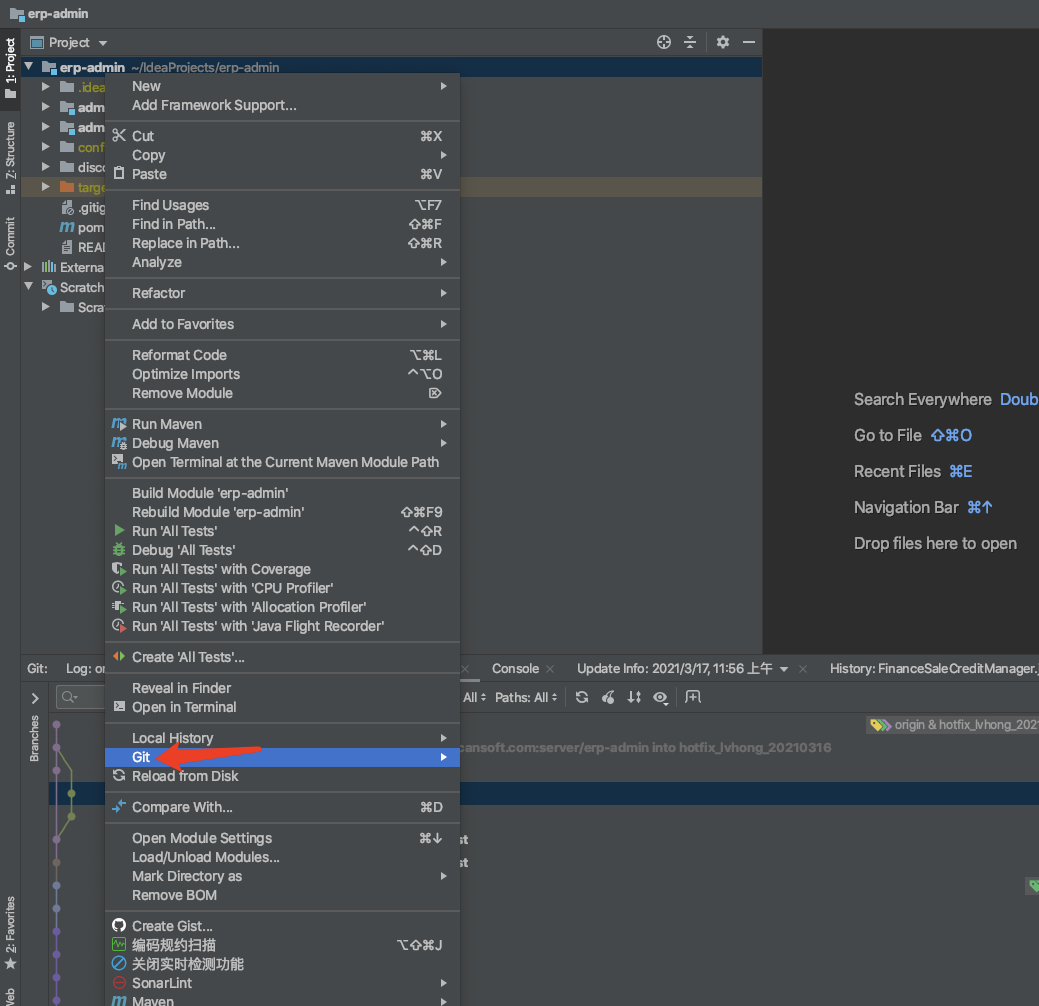The image size is (1039, 1006).
Task: Open the Refactor submenu
Action: point(282,293)
